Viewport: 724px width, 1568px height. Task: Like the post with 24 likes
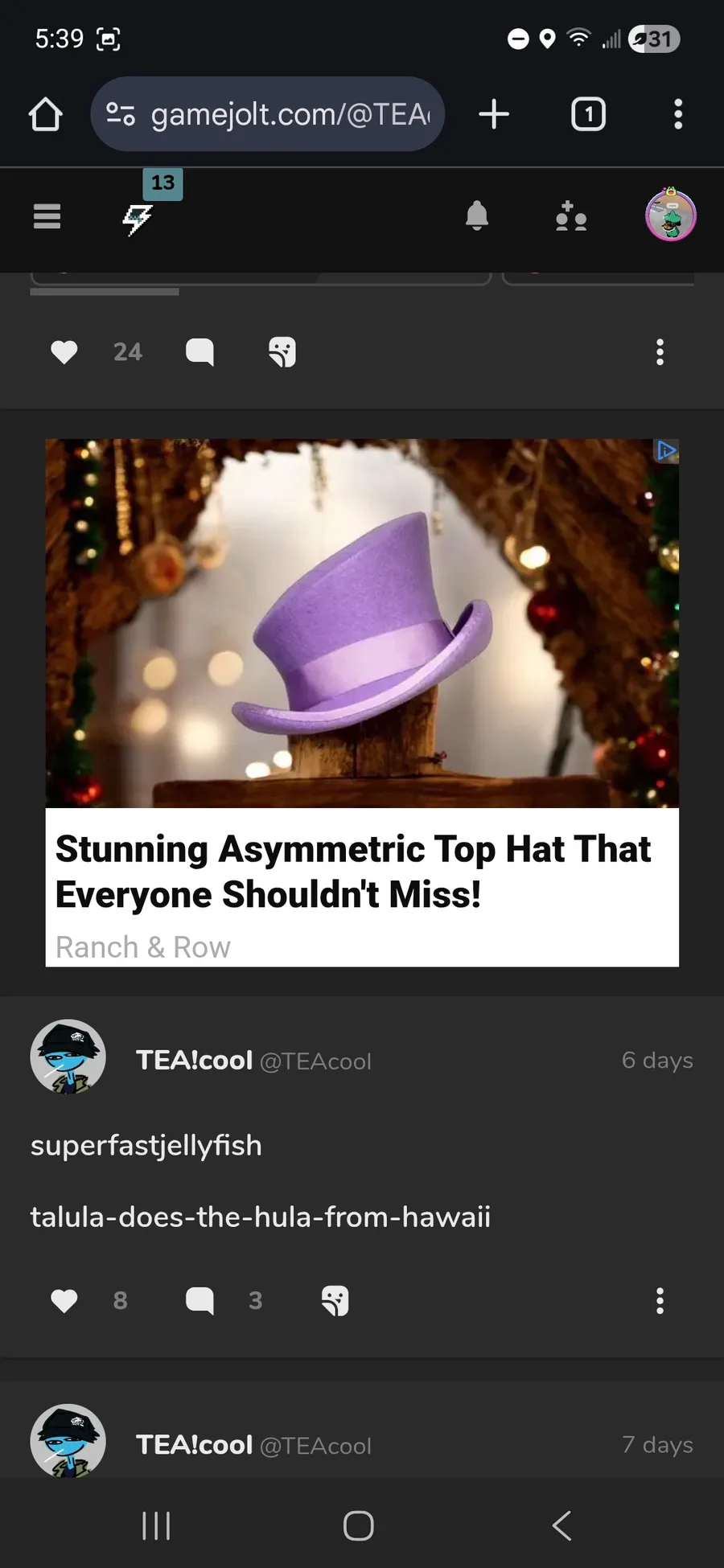64,352
